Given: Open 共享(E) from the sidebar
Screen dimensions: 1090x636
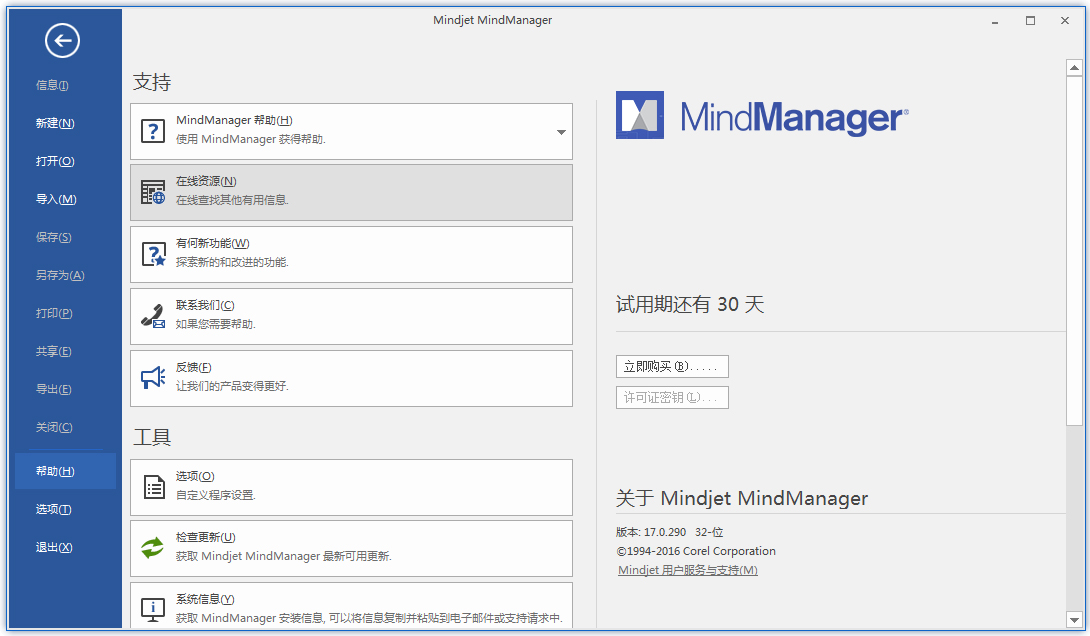Looking at the screenshot, I should point(54,352).
